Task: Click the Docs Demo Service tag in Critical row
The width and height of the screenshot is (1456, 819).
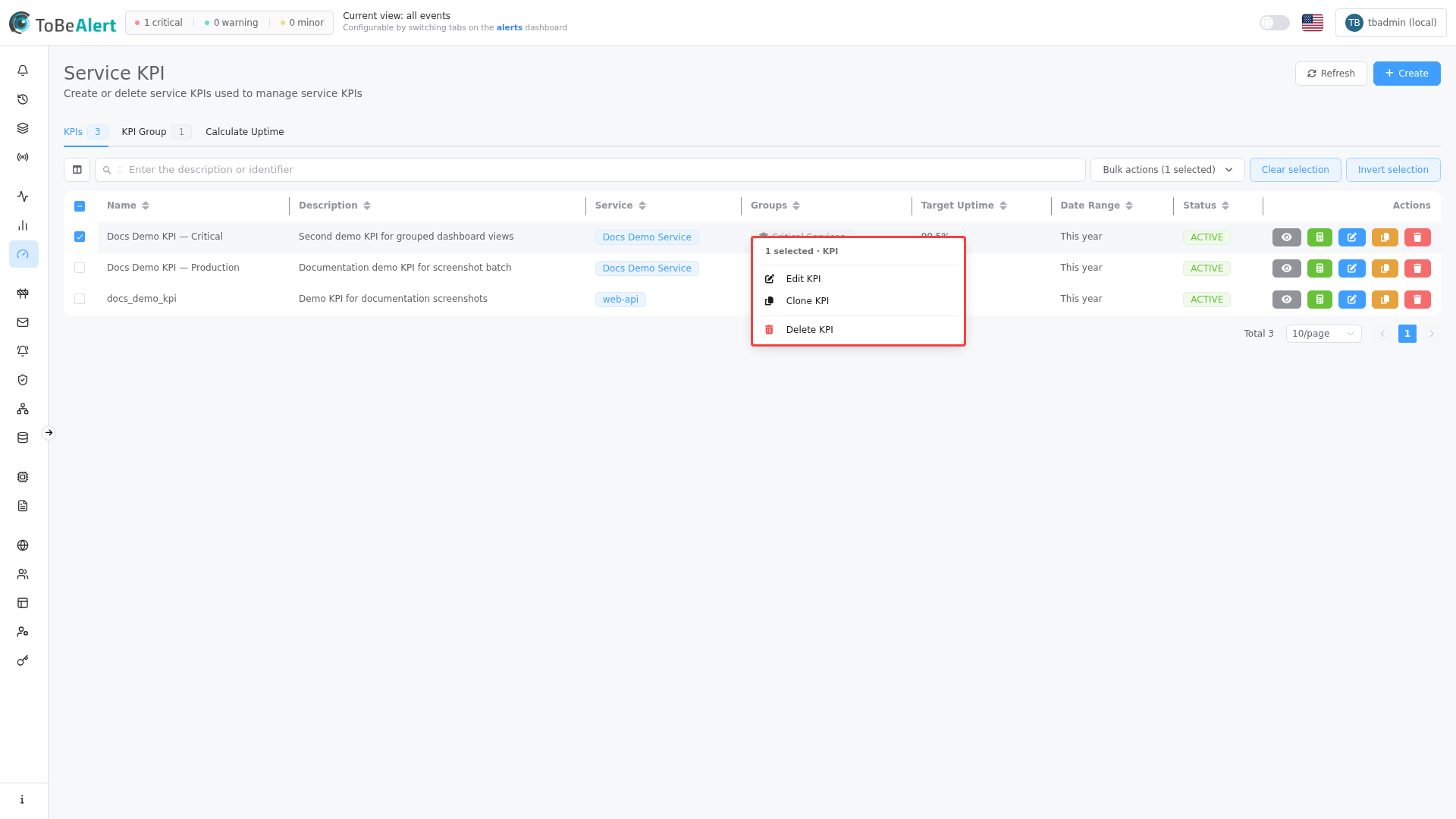Action: tap(647, 237)
